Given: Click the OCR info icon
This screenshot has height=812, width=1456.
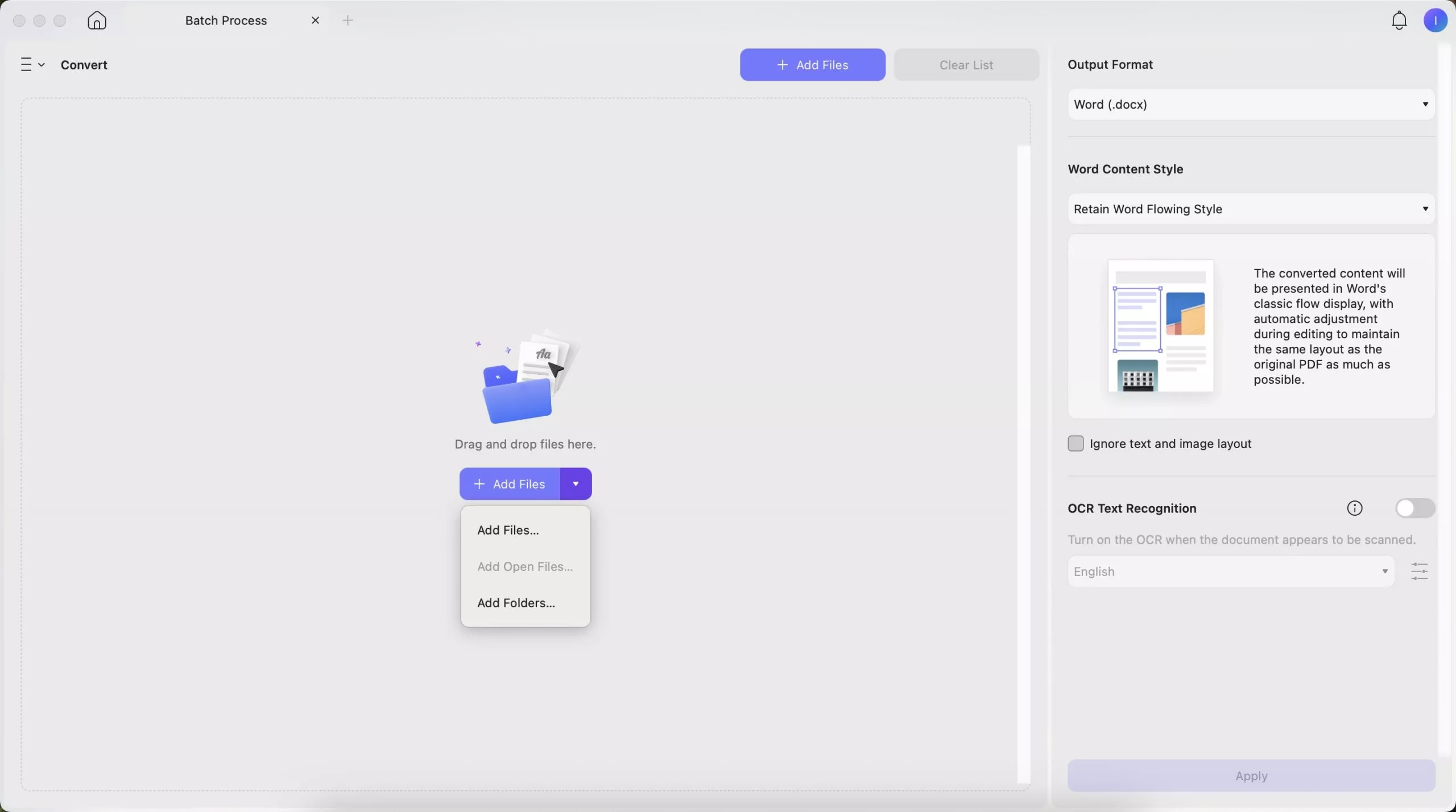Looking at the screenshot, I should tap(1355, 508).
